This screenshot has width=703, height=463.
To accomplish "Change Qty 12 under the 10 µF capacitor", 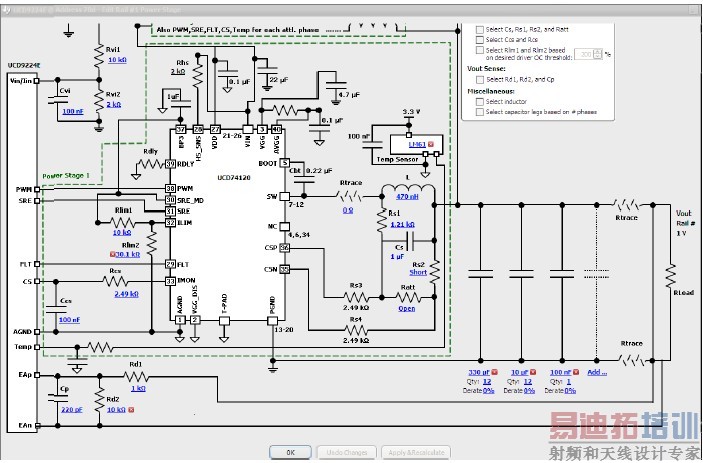I will 528,381.
